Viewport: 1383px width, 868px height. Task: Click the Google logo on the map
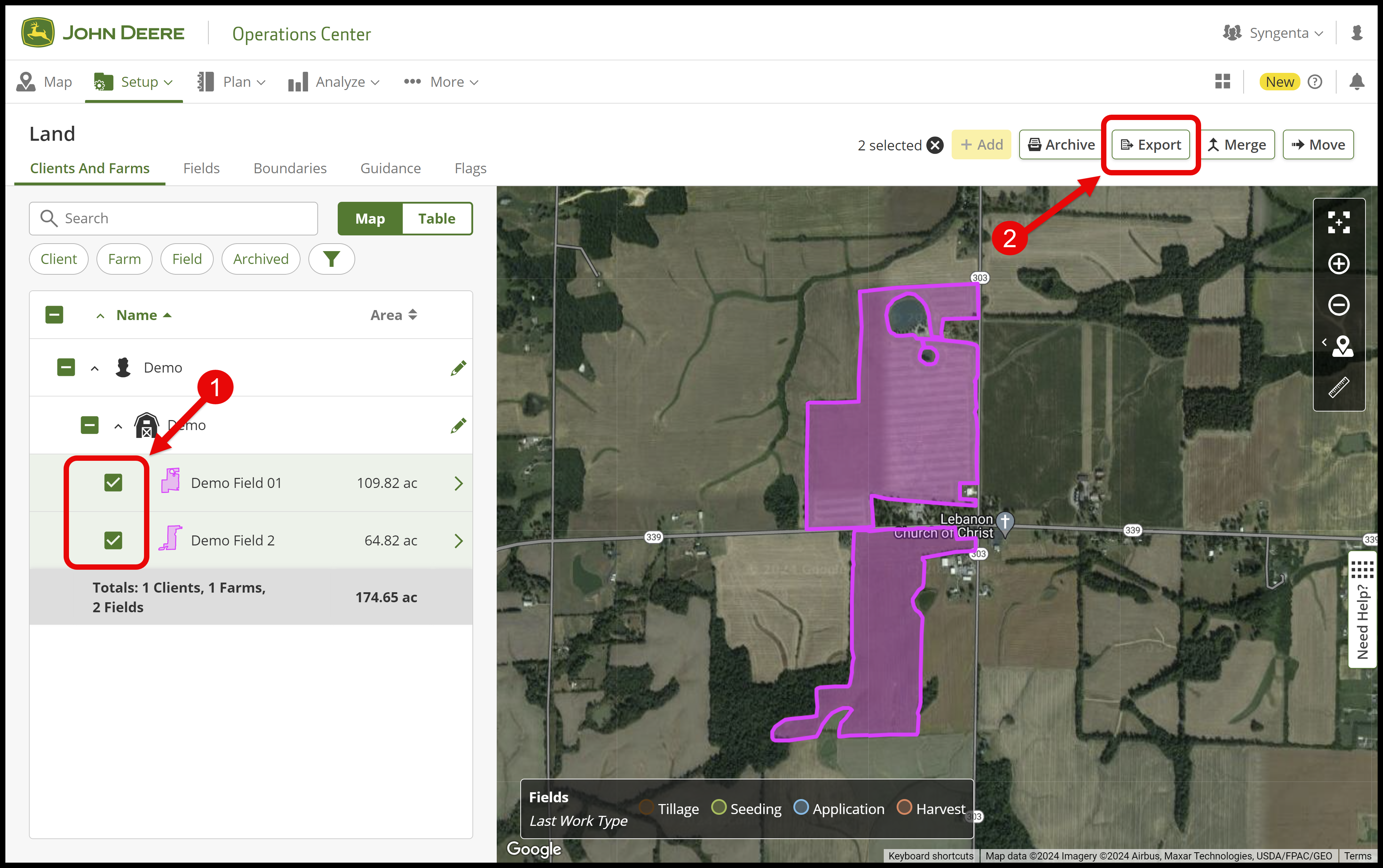pos(534,849)
